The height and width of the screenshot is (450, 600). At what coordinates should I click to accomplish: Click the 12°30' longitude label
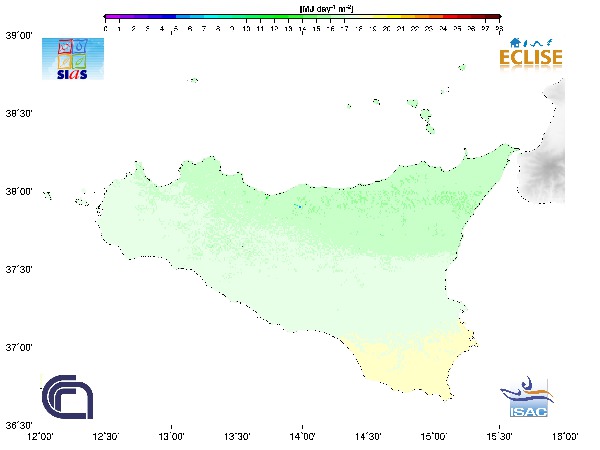(x=106, y=436)
